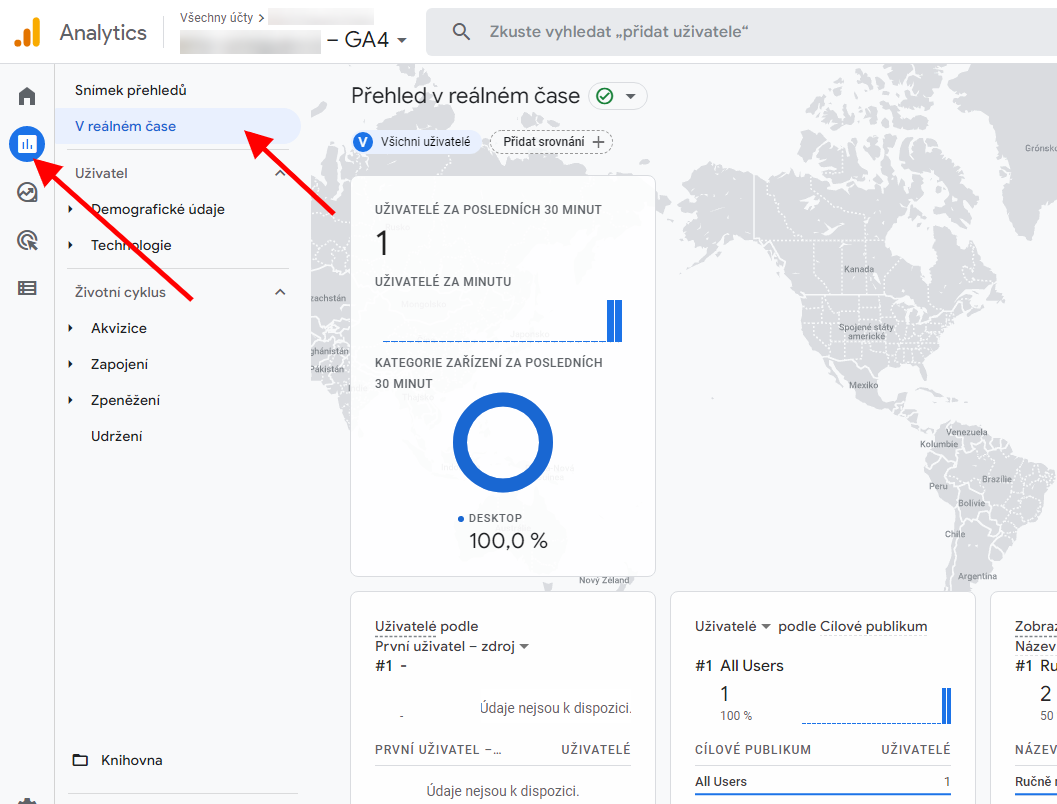
Task: Collapse the Životní cyklus section
Action: [x=280, y=292]
